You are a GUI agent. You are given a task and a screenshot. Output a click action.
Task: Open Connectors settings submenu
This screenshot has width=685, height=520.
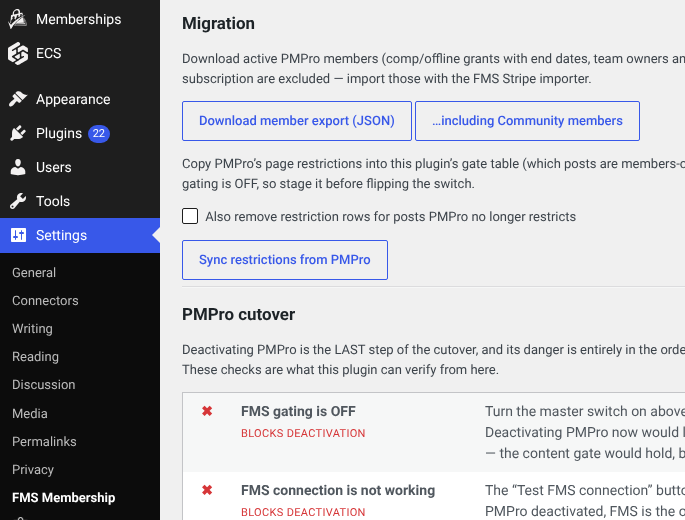tap(45, 301)
